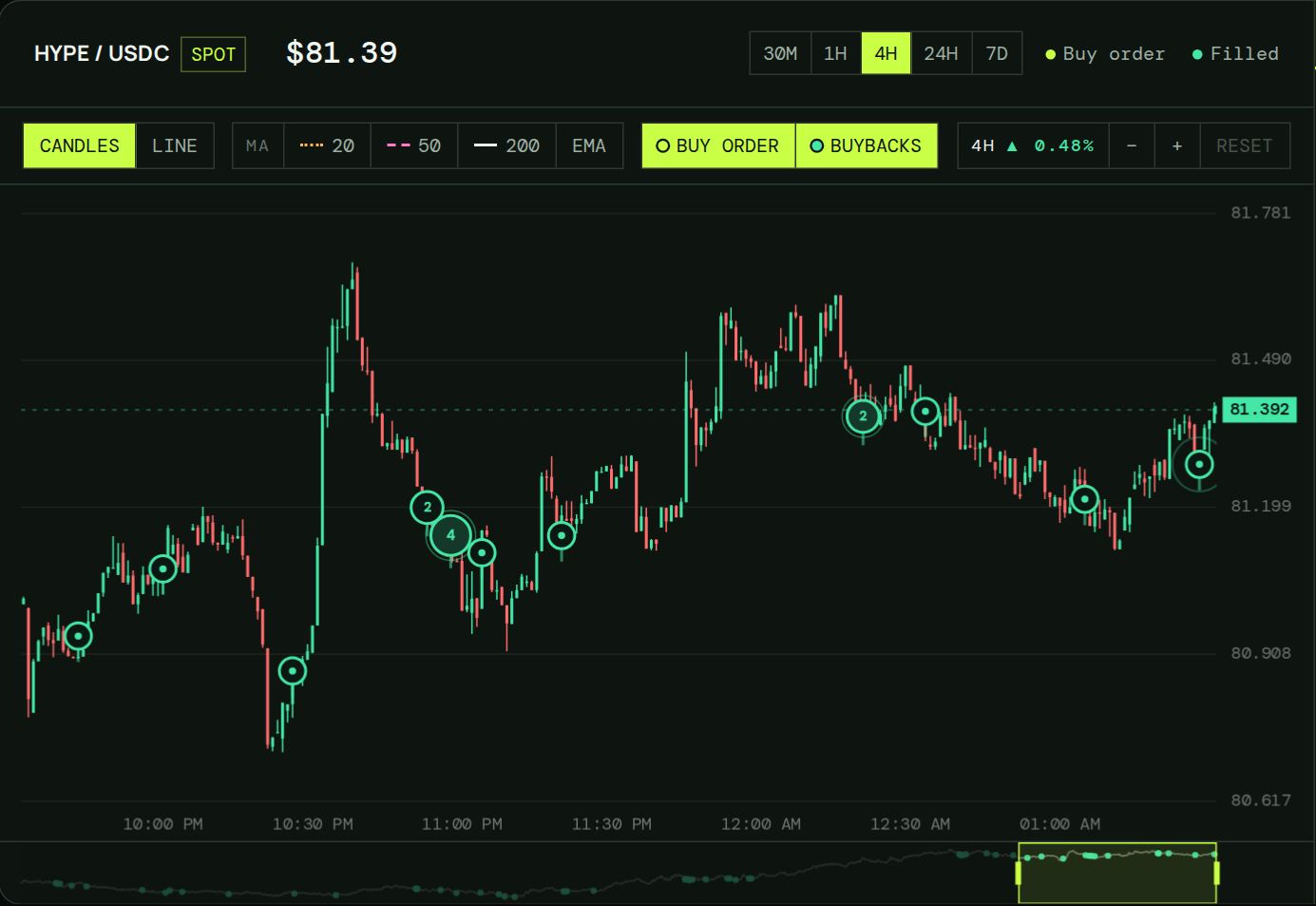Switch timeframe to 30M

pyautogui.click(x=780, y=53)
